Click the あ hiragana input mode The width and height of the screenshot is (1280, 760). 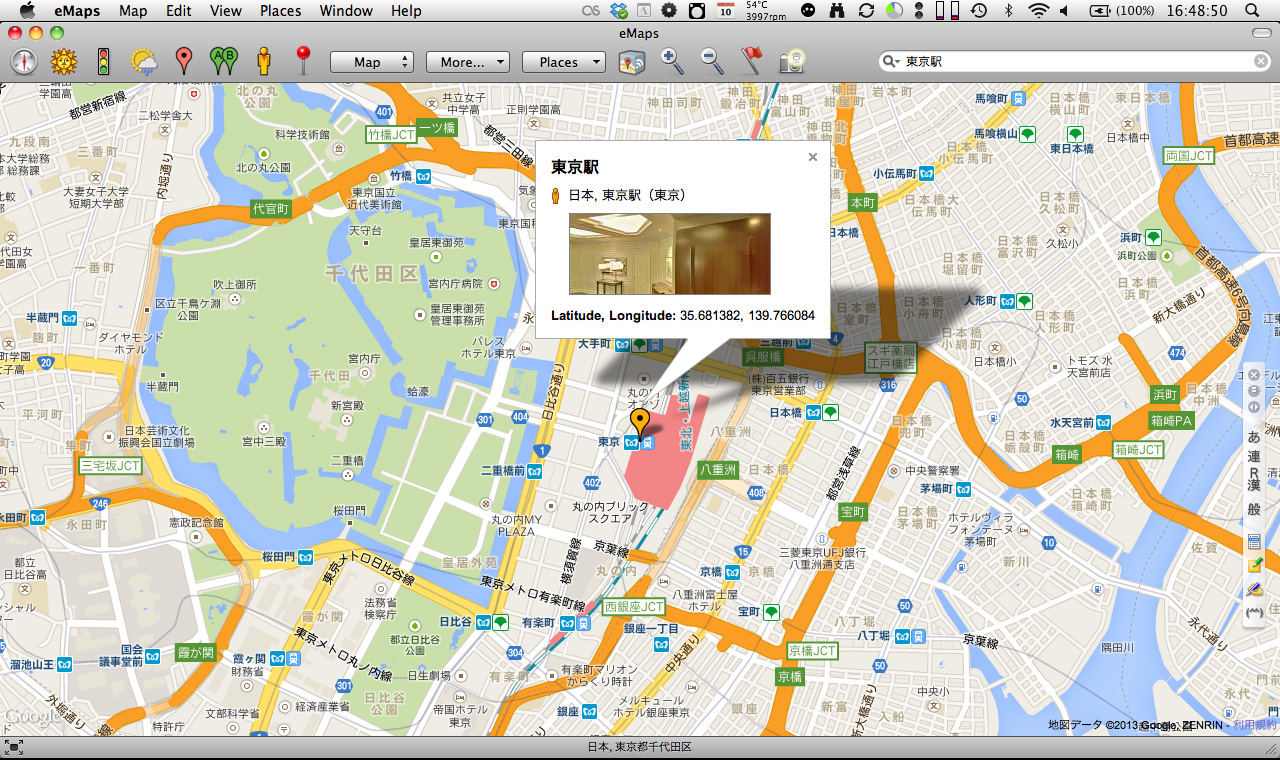coord(1254,438)
